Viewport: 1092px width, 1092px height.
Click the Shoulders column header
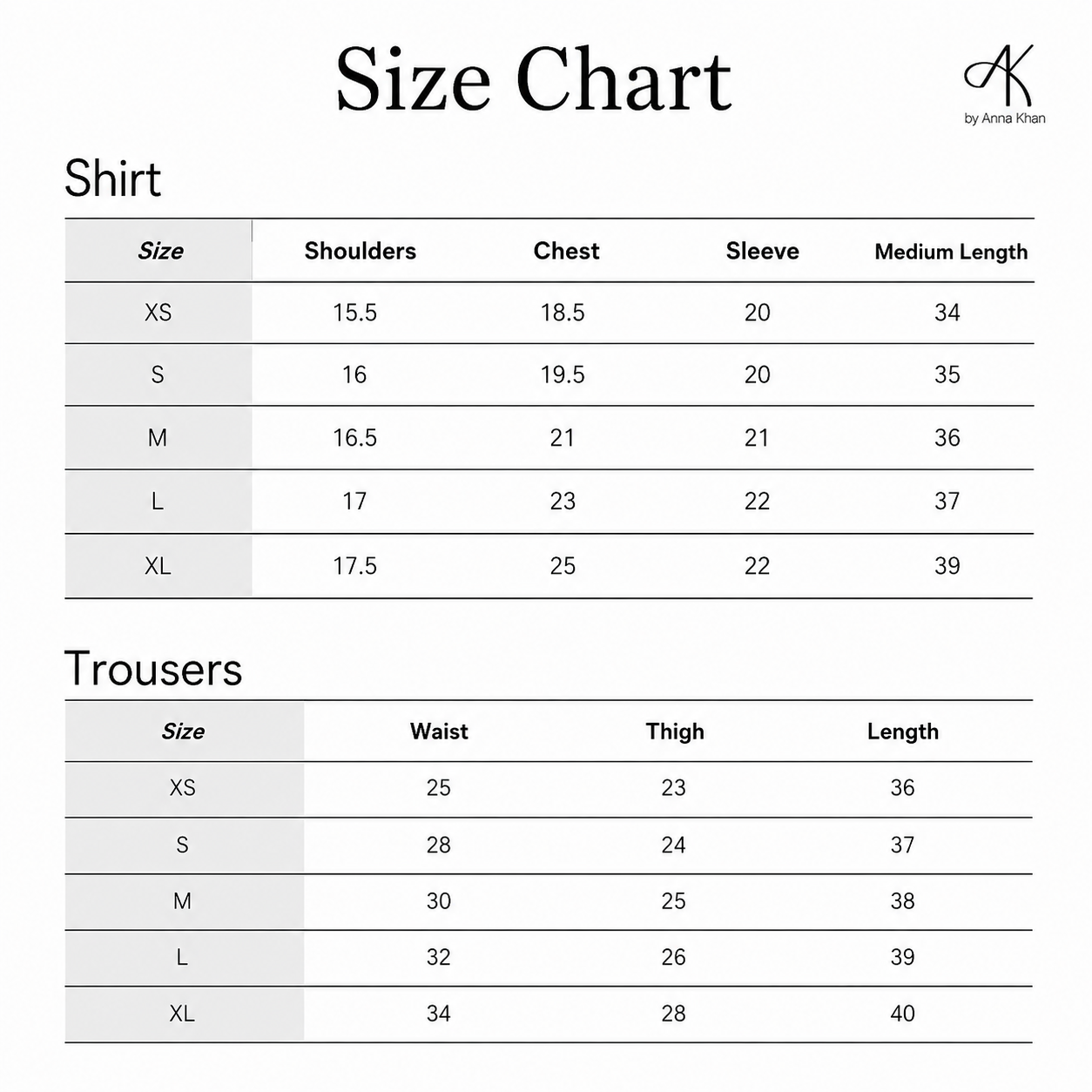pos(361,251)
